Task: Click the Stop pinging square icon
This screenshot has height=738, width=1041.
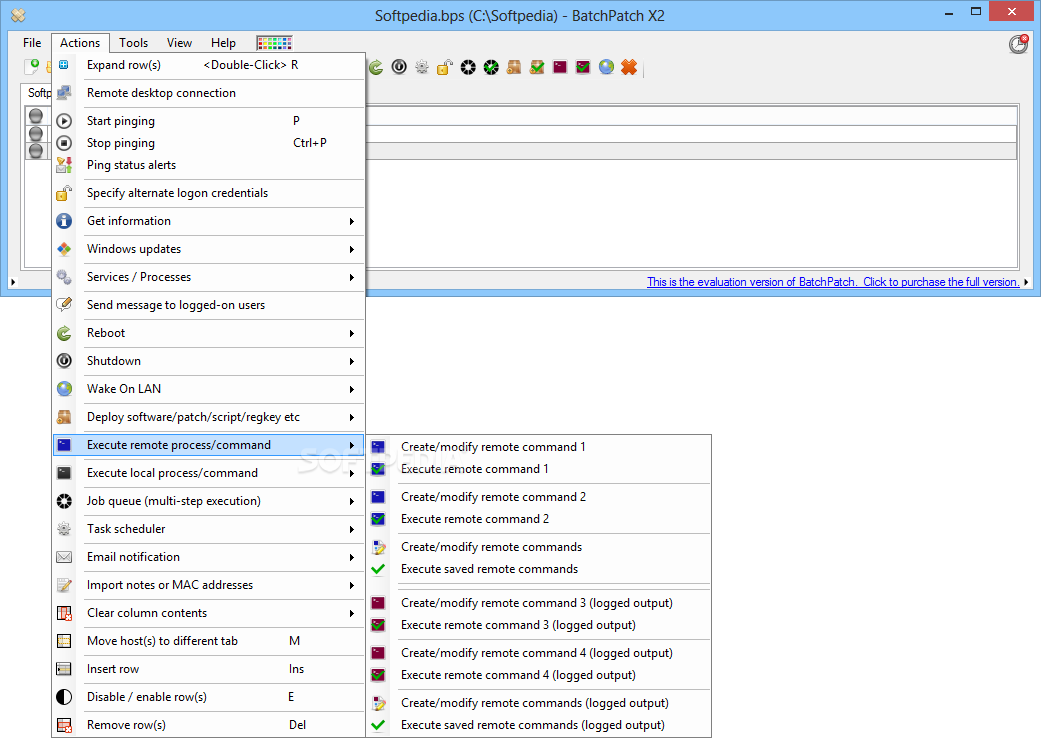Action: 64,143
